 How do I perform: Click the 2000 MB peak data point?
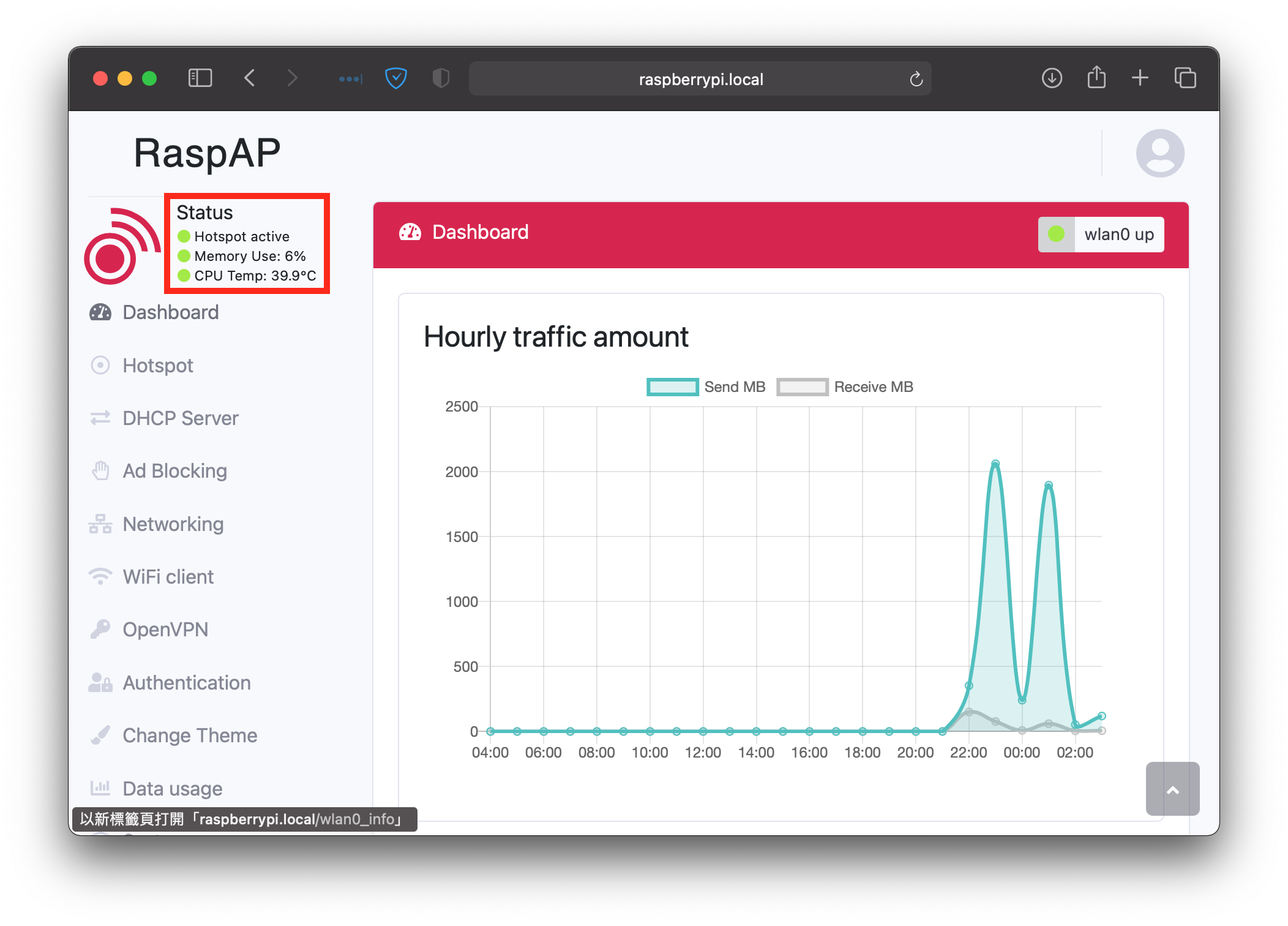[x=995, y=464]
